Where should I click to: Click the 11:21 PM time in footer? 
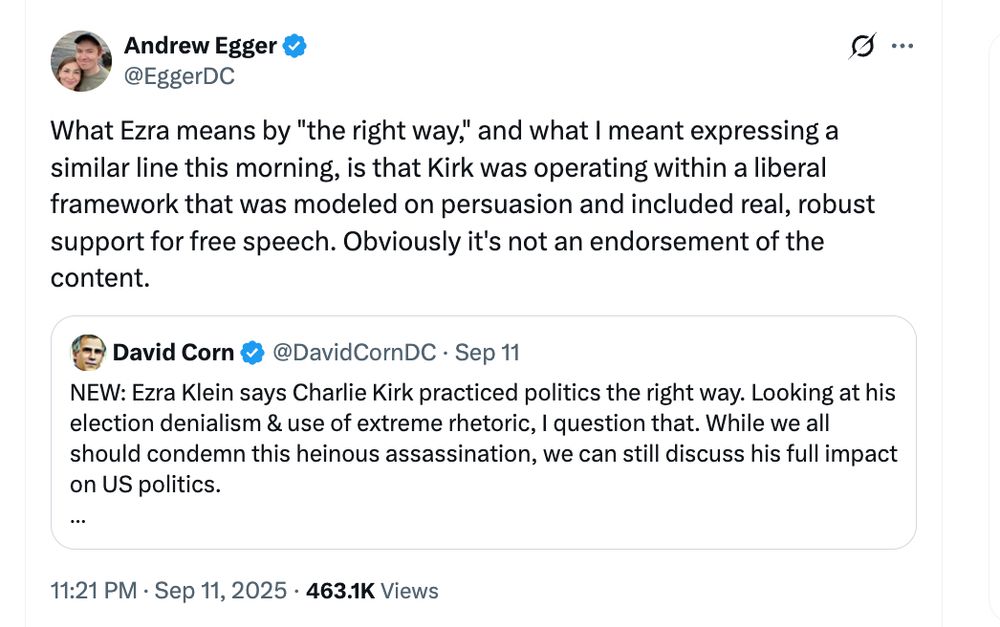93,591
